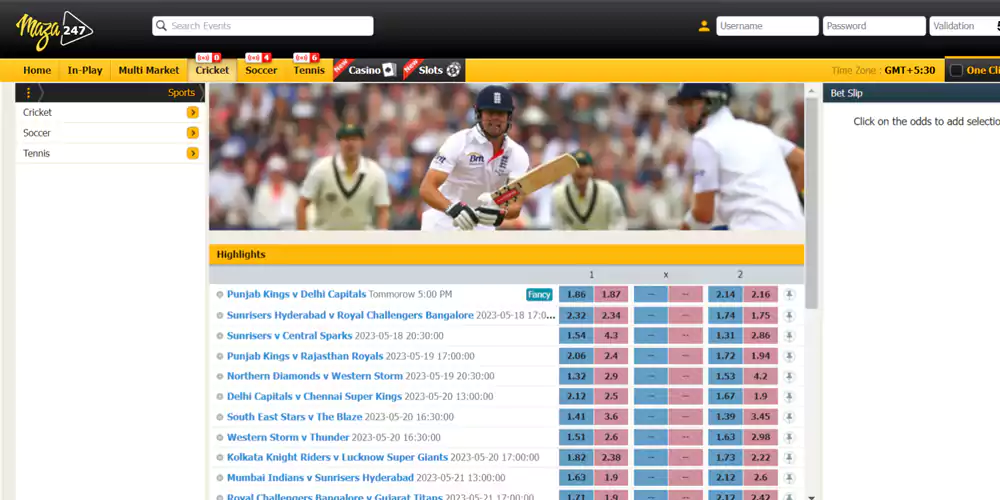Open Mumbai Indians v Sunrisers Hyderabad link
Screen dimensions: 1000x500
point(320,478)
